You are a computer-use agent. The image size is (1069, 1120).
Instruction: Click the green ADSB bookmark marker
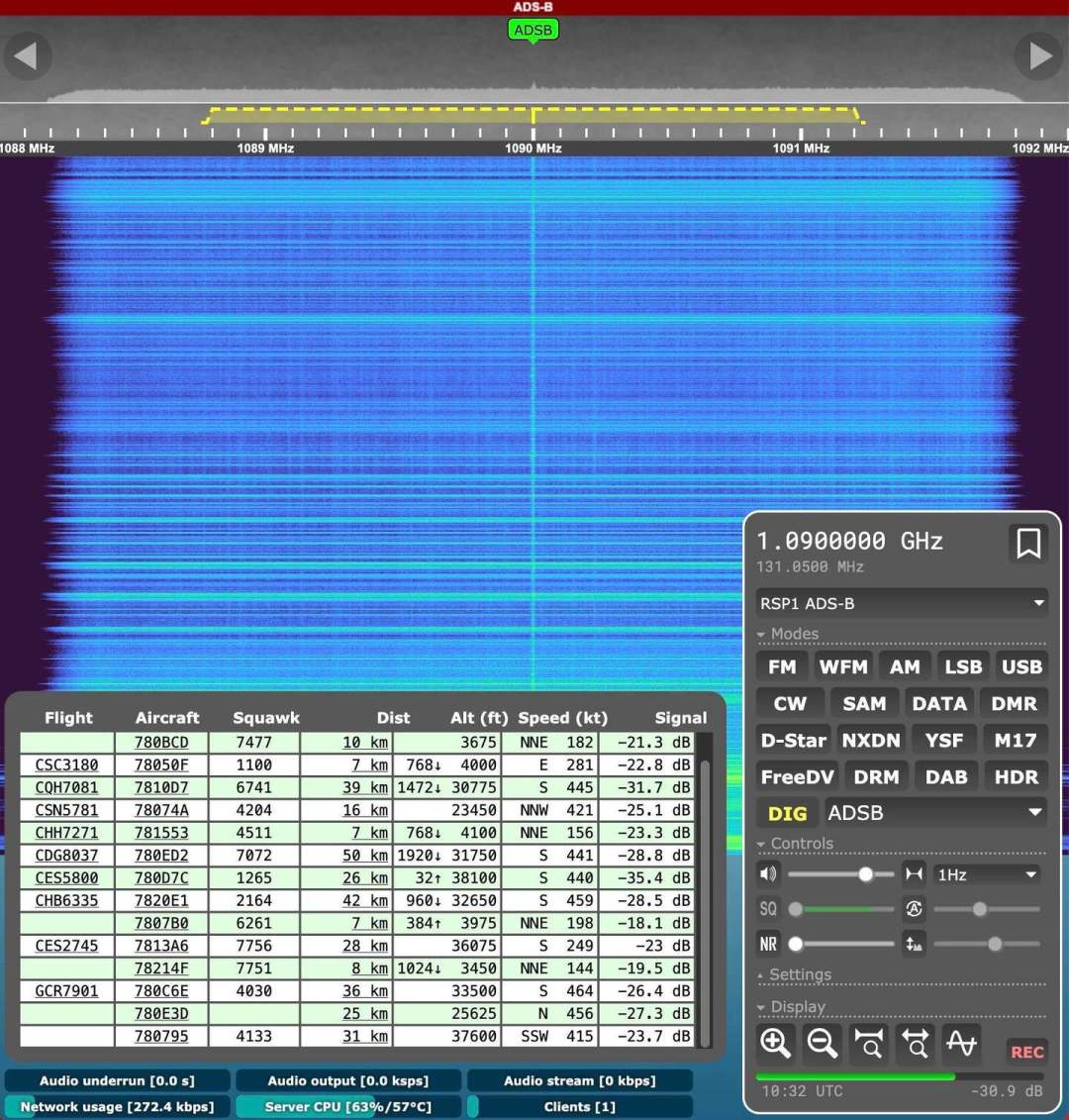533,30
